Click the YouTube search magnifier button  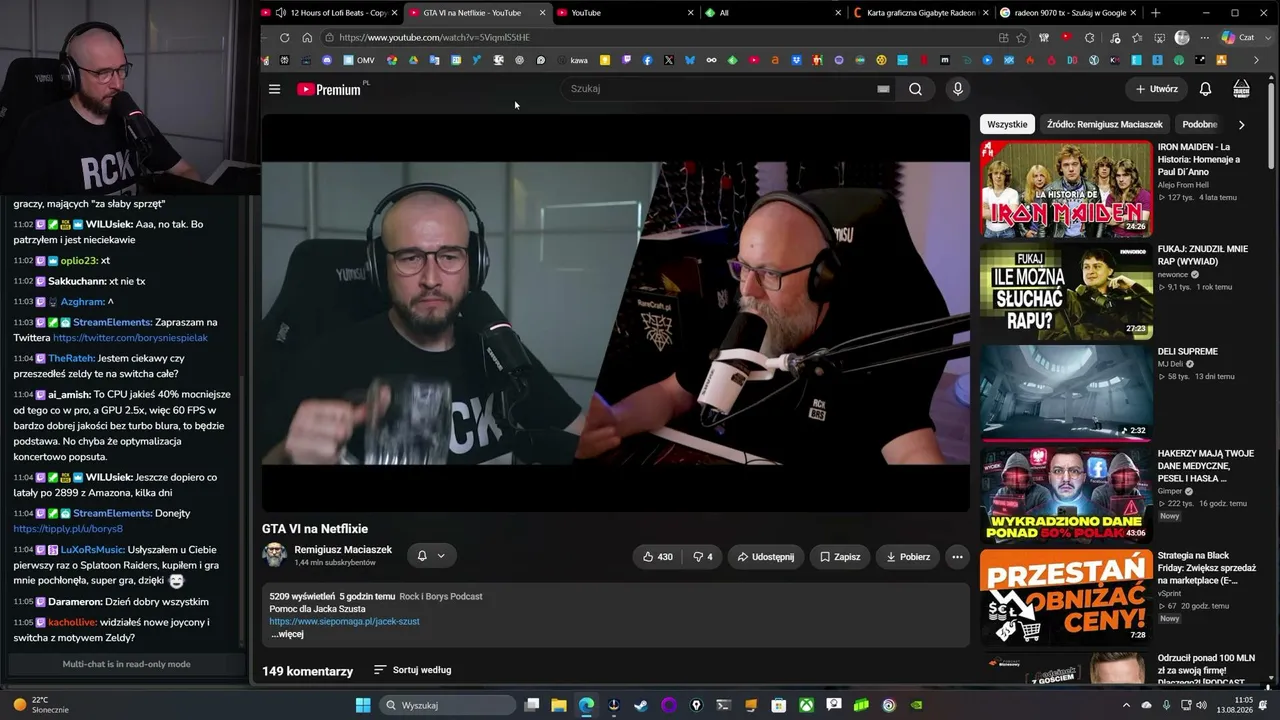915,89
